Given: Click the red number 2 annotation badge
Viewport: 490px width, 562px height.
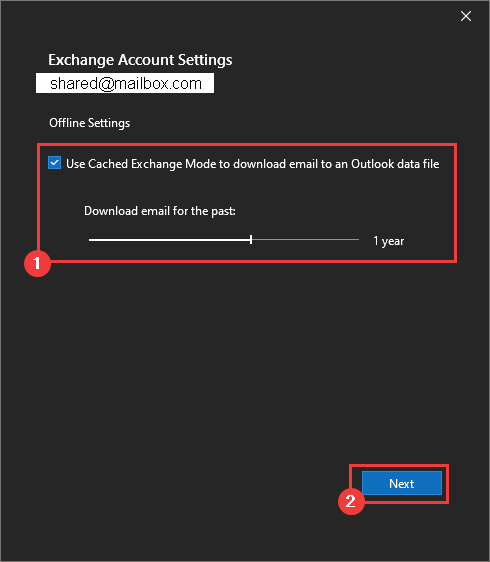Looking at the screenshot, I should 351,501.
